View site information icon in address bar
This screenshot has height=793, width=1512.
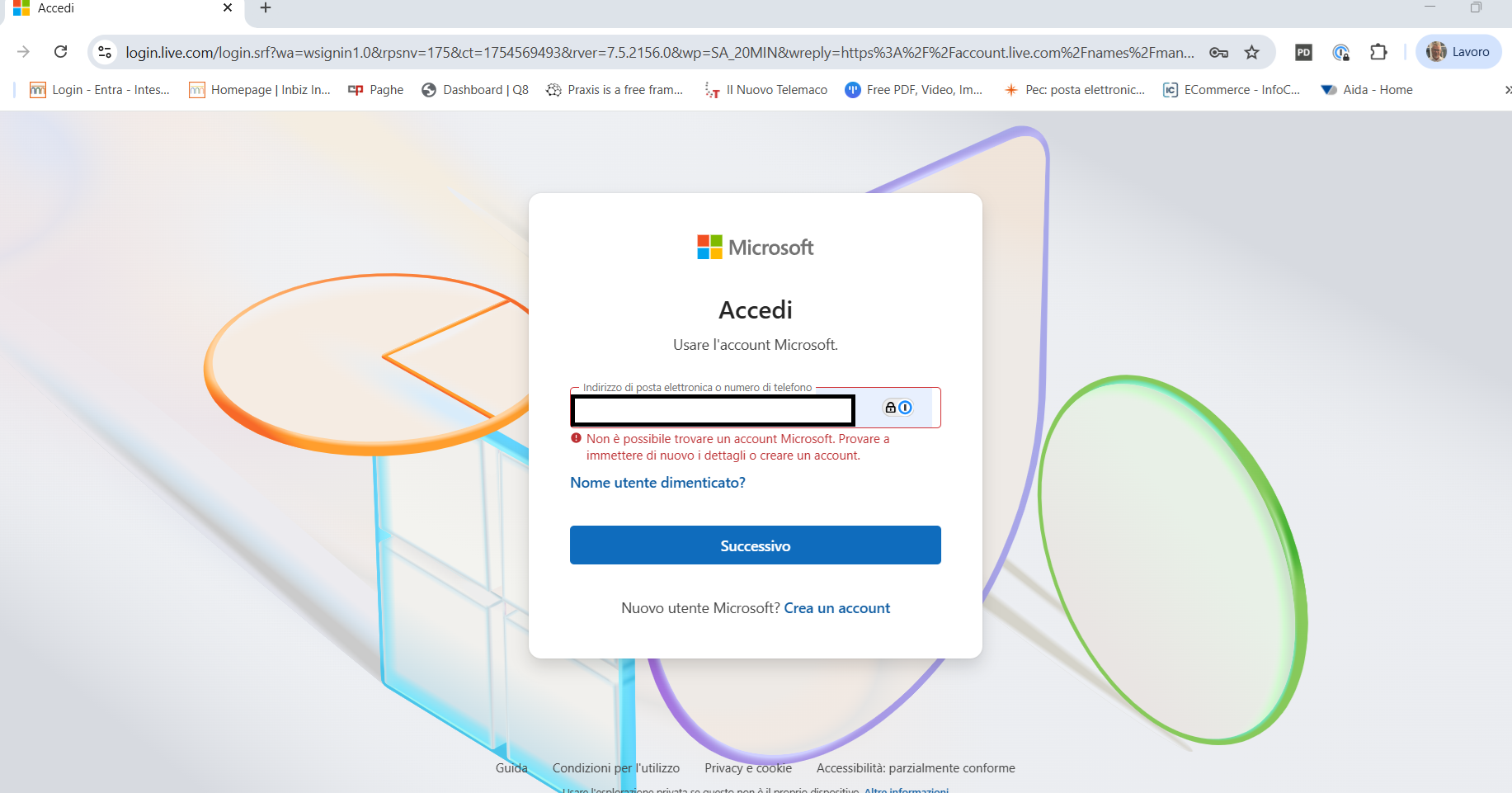pos(105,52)
